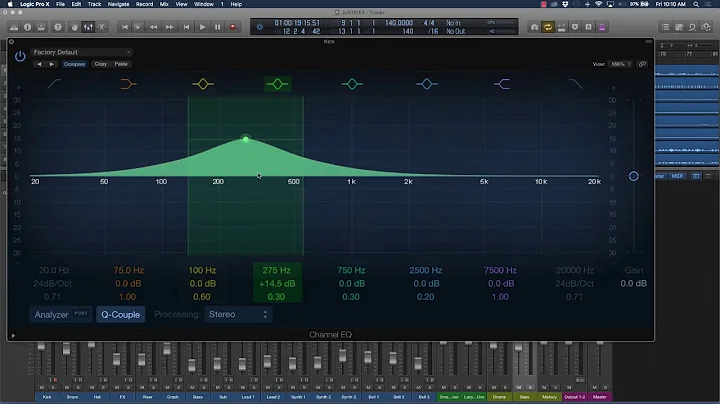Screen dimensions: 720x404
Task: Click the Record transport button
Action: click(x=233, y=27)
